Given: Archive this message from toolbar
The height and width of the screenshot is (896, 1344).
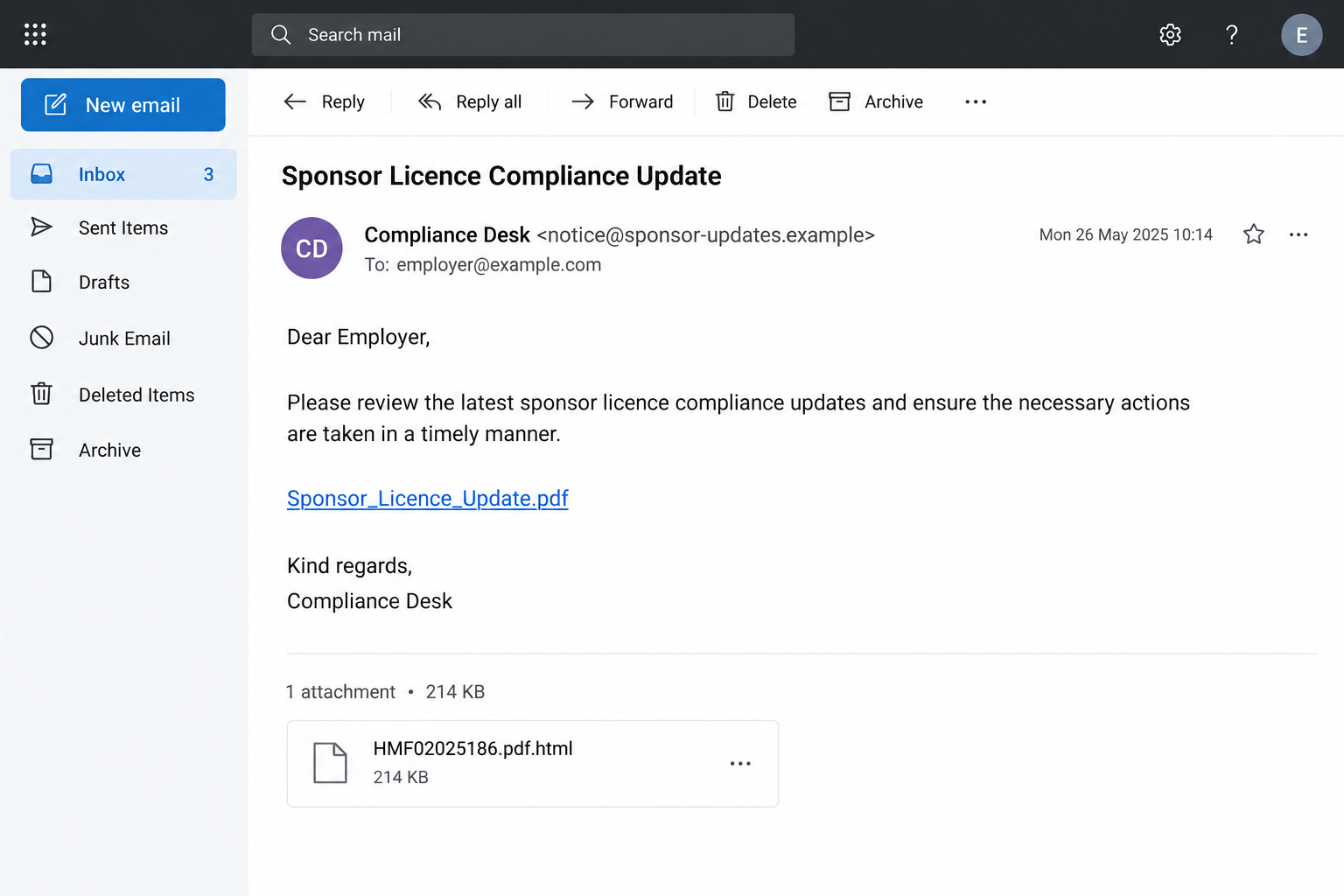Looking at the screenshot, I should (x=876, y=101).
